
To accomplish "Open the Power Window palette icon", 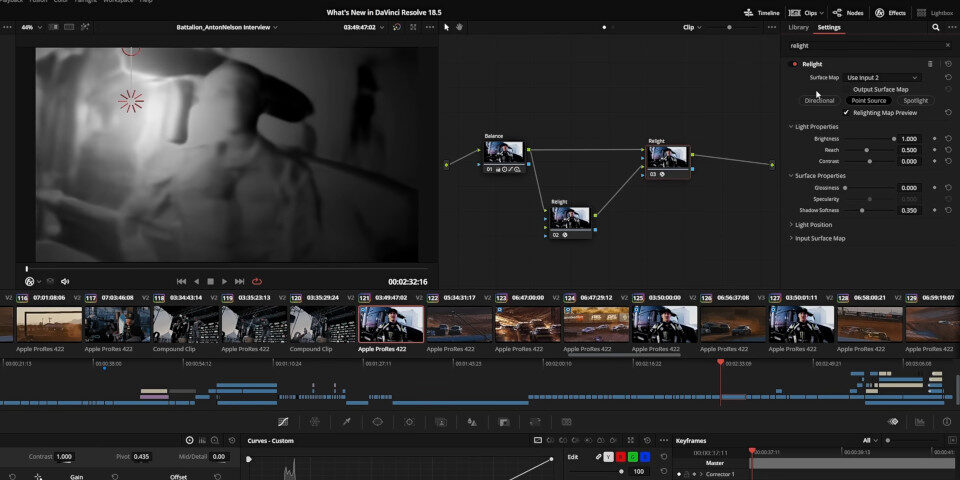I will coord(378,422).
